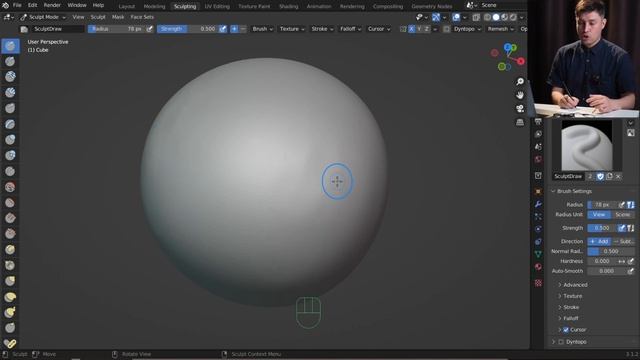Open the Face Sets menu
The image size is (640, 360).
(142, 17)
